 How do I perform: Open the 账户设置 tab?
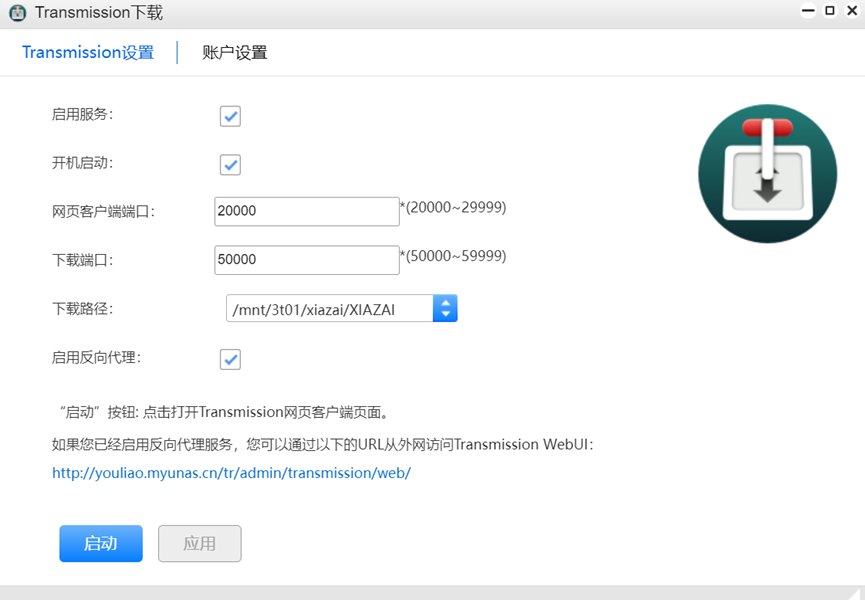coord(235,53)
